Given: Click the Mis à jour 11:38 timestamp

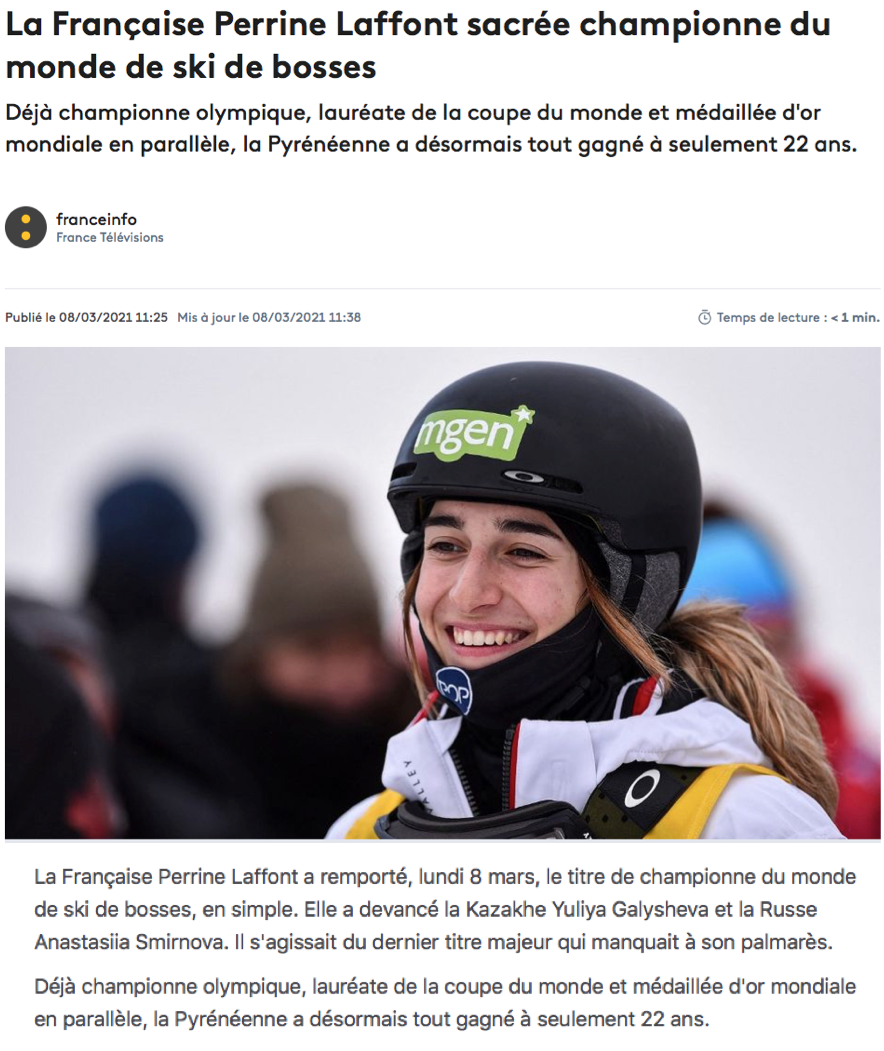Looking at the screenshot, I should pyautogui.click(x=269, y=318).
